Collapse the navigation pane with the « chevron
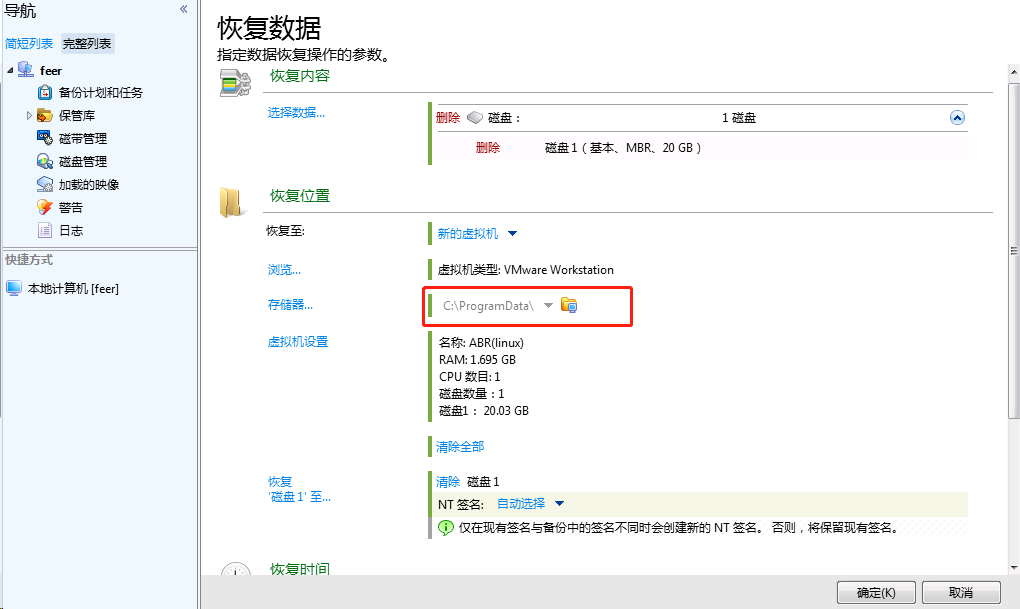The image size is (1020, 609). click(182, 8)
